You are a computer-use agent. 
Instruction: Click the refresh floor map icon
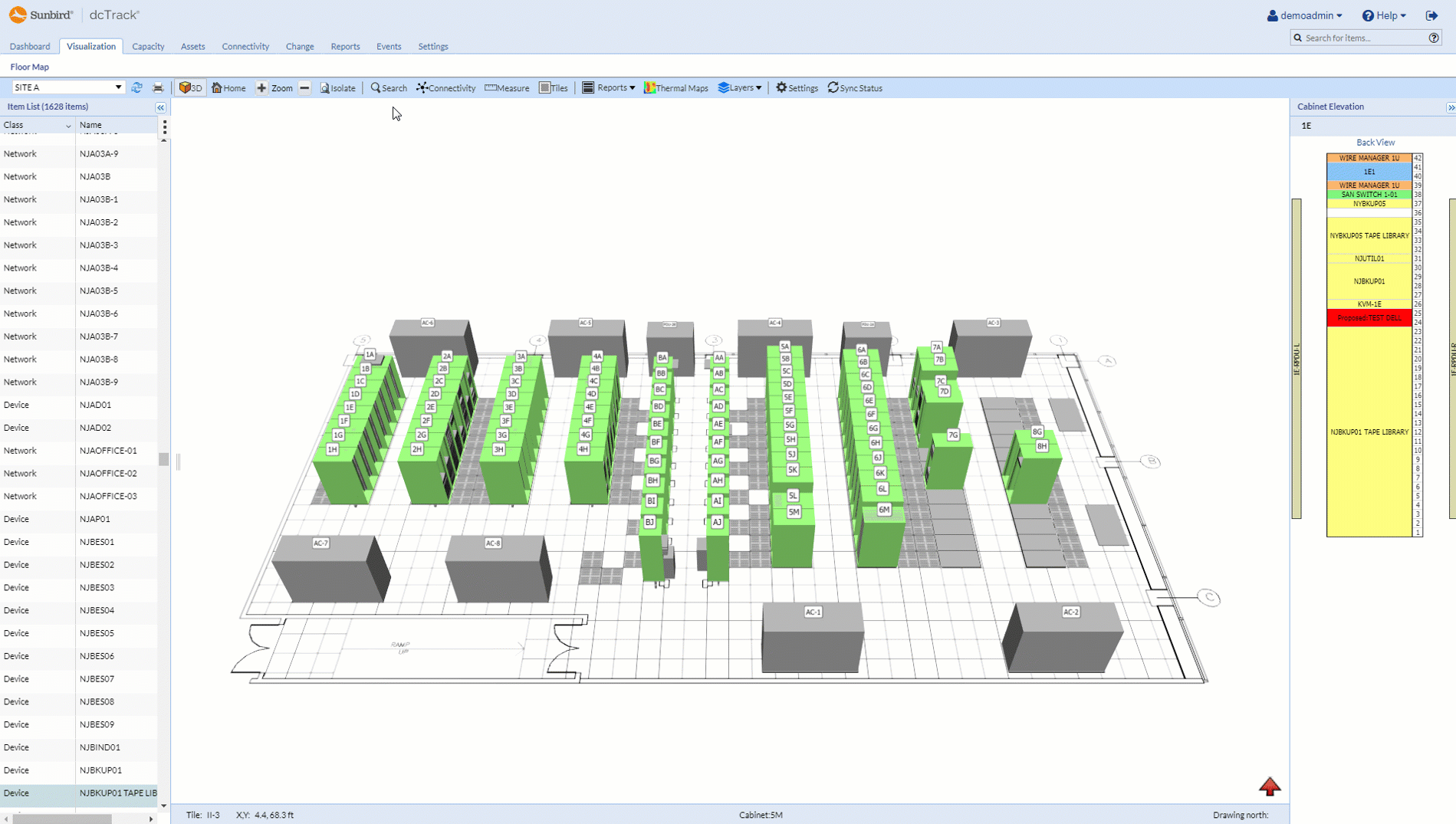pyautogui.click(x=136, y=88)
